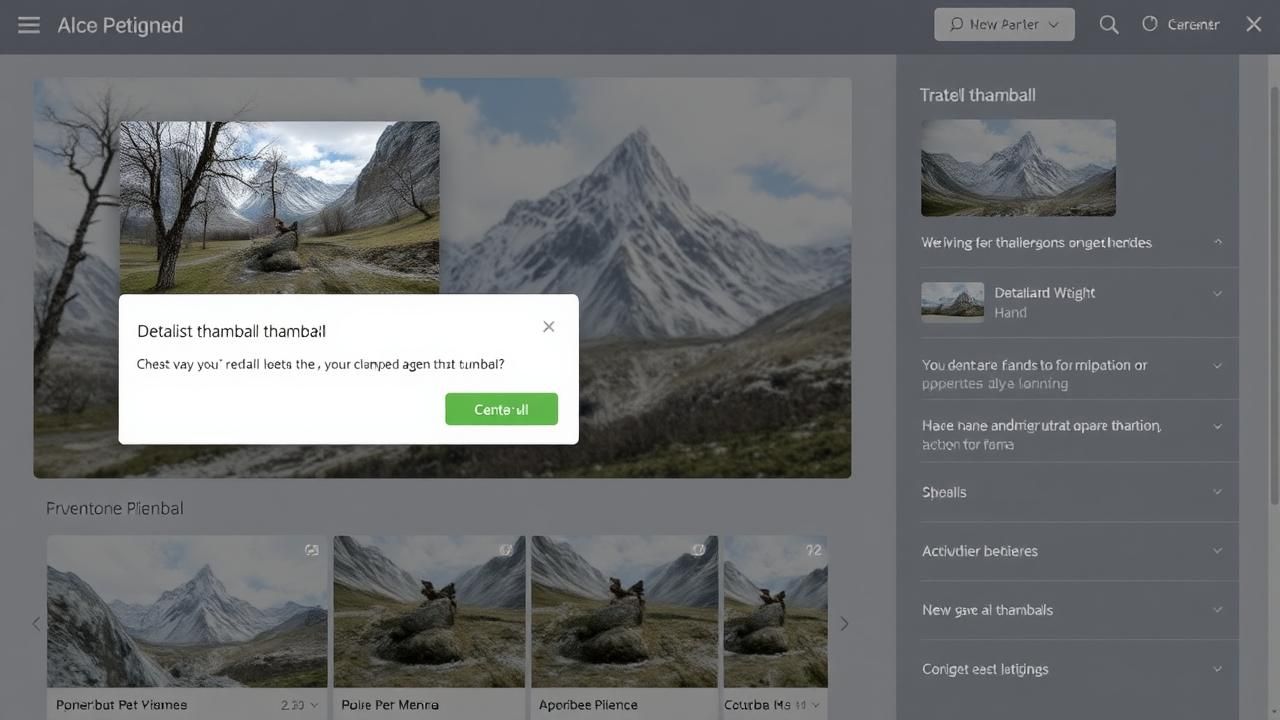Expand the Detallard Wtight item
Image resolution: width=1280 pixels, height=720 pixels.
pyautogui.click(x=1217, y=293)
